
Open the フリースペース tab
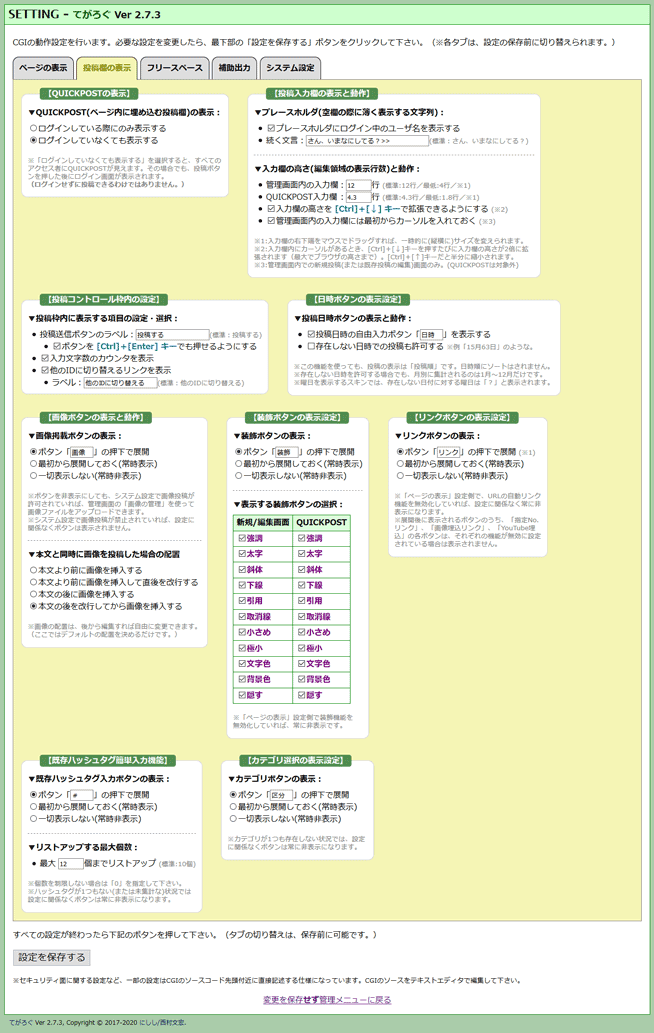175,68
